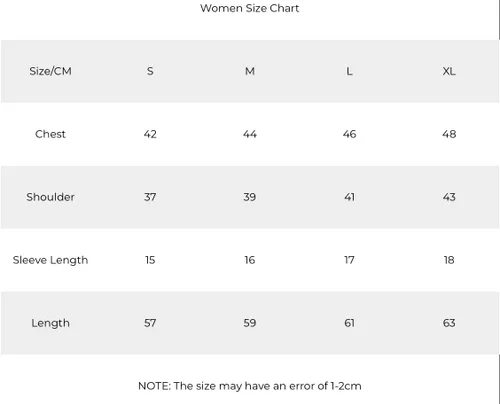
Task: Click the S size column header
Action: (x=150, y=71)
